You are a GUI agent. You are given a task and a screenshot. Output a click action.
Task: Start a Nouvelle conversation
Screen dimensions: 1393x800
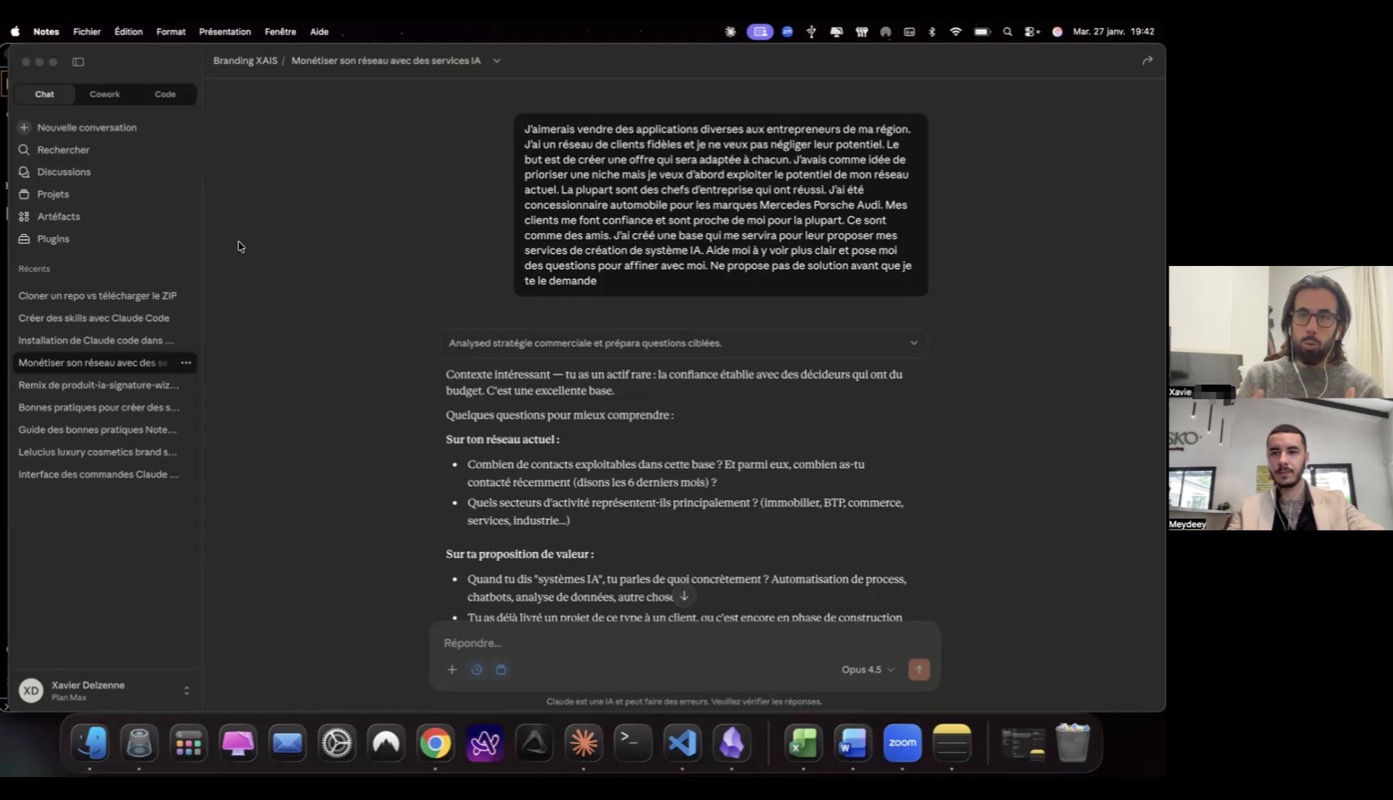(x=86, y=128)
